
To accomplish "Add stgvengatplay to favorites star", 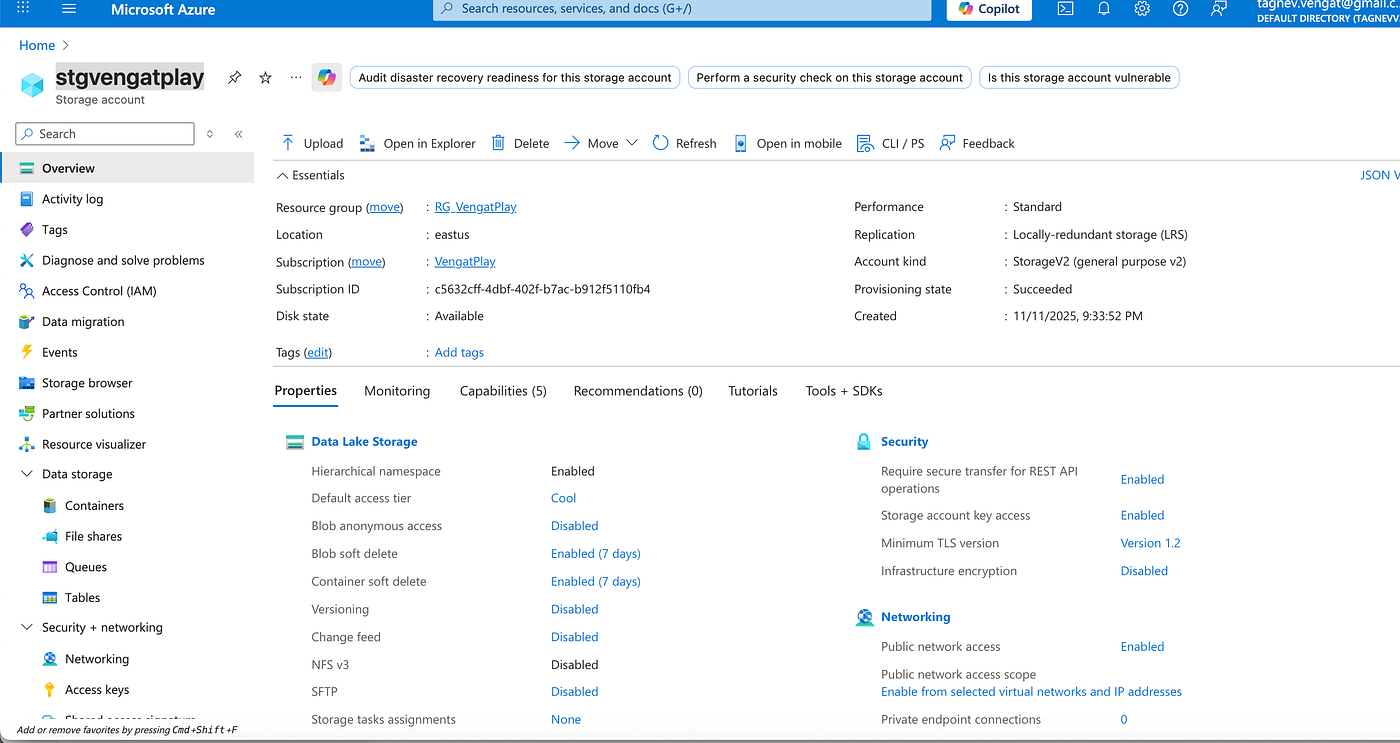I will [265, 77].
